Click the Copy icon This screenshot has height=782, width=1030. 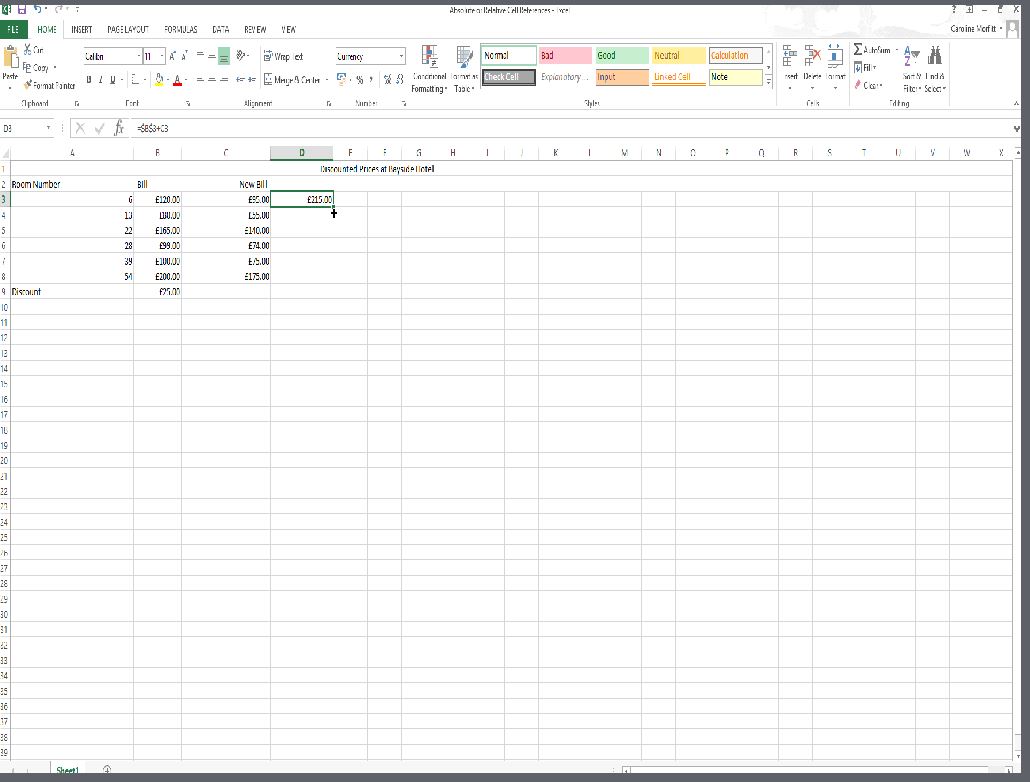[27, 67]
